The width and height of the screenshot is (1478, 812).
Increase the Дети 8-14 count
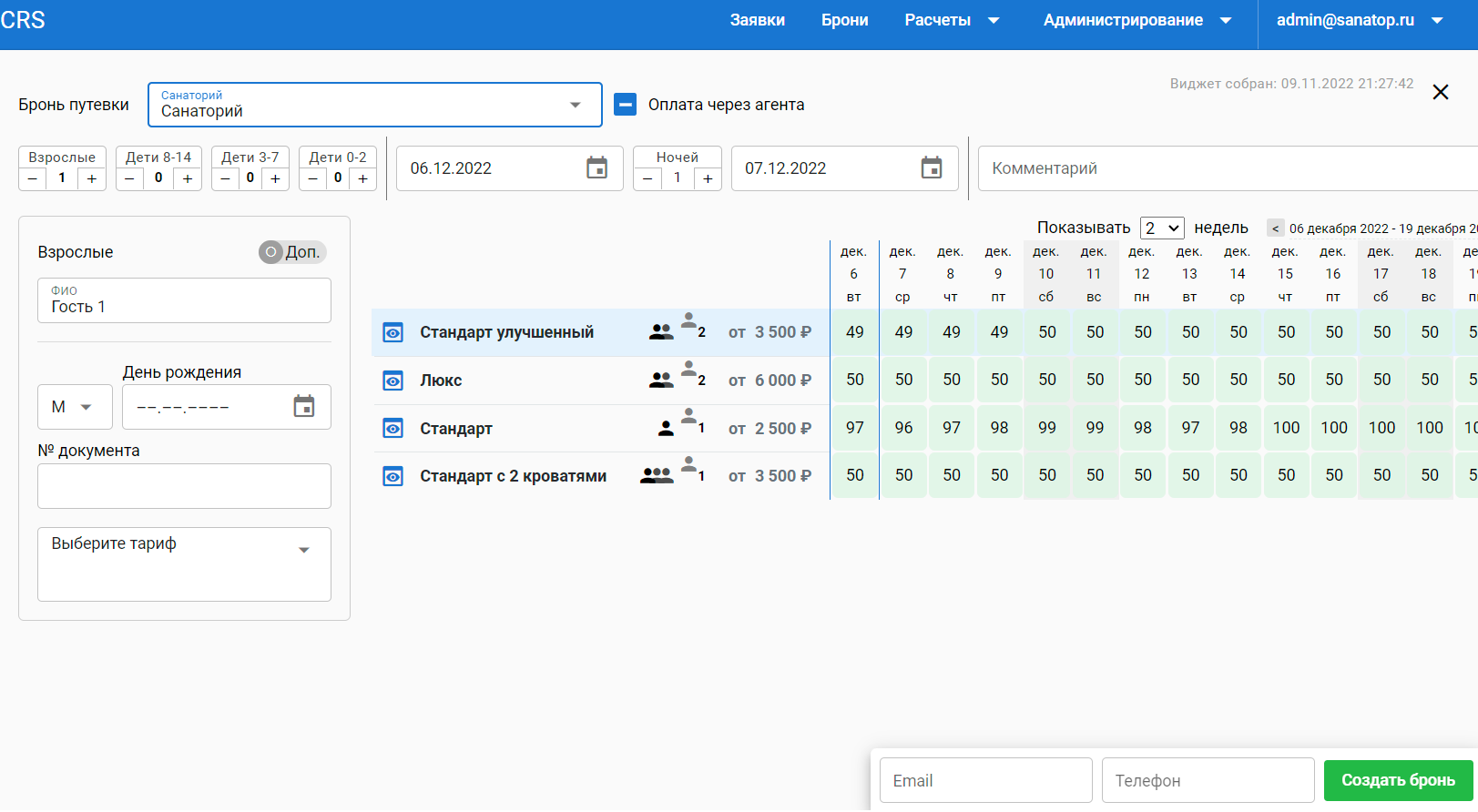187,178
